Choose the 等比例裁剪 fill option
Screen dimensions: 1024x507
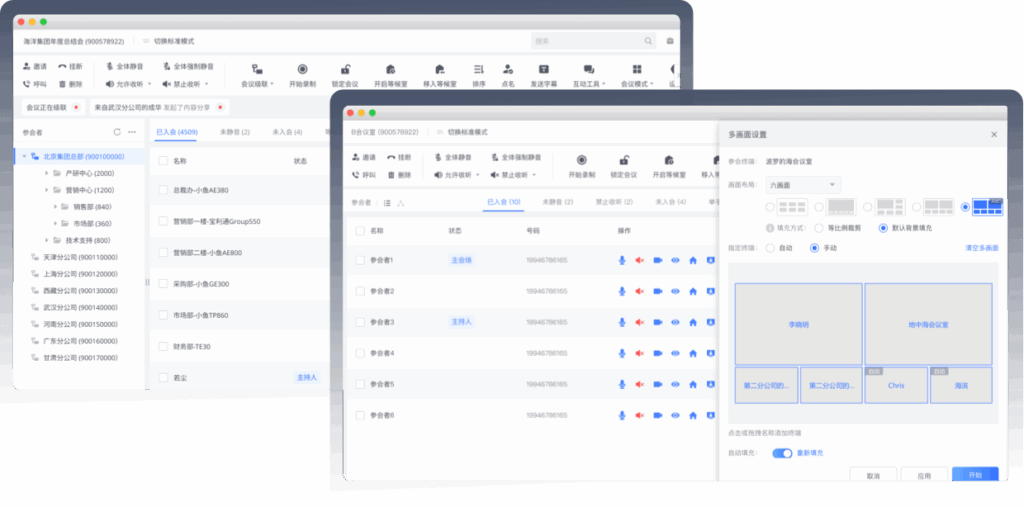(x=819, y=227)
